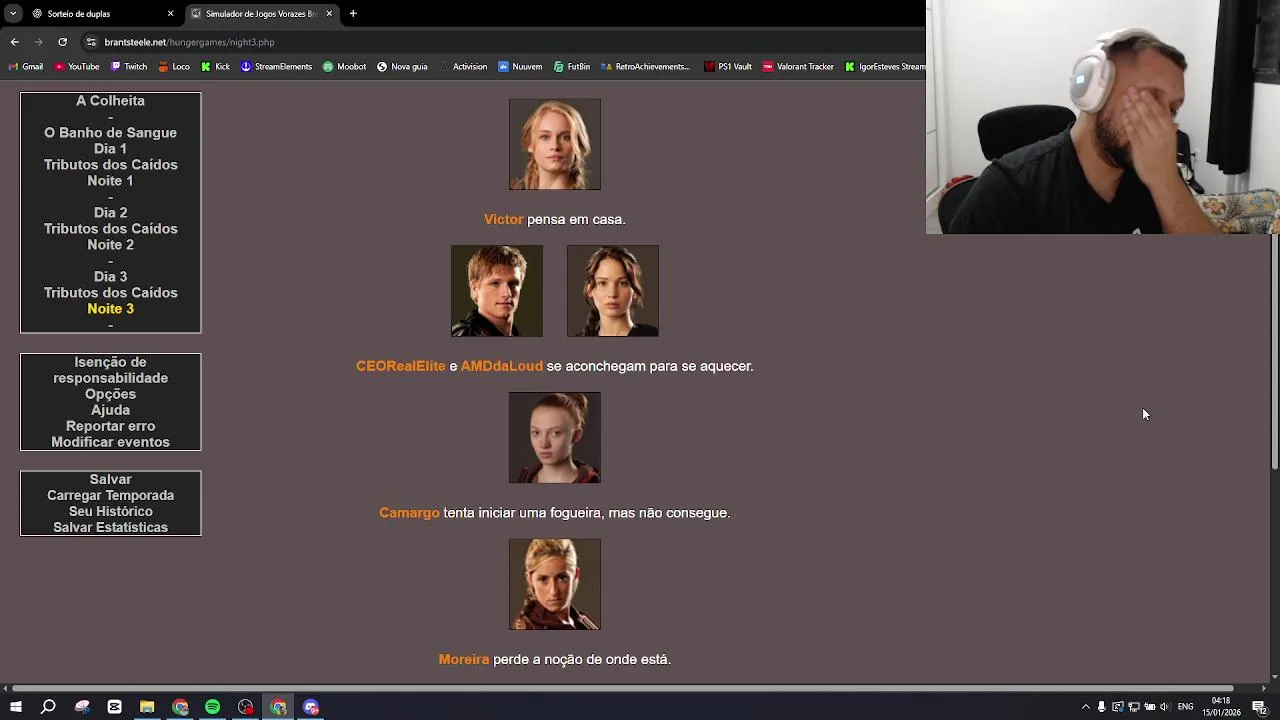Click the horizontal page scrollbar

coord(624,688)
